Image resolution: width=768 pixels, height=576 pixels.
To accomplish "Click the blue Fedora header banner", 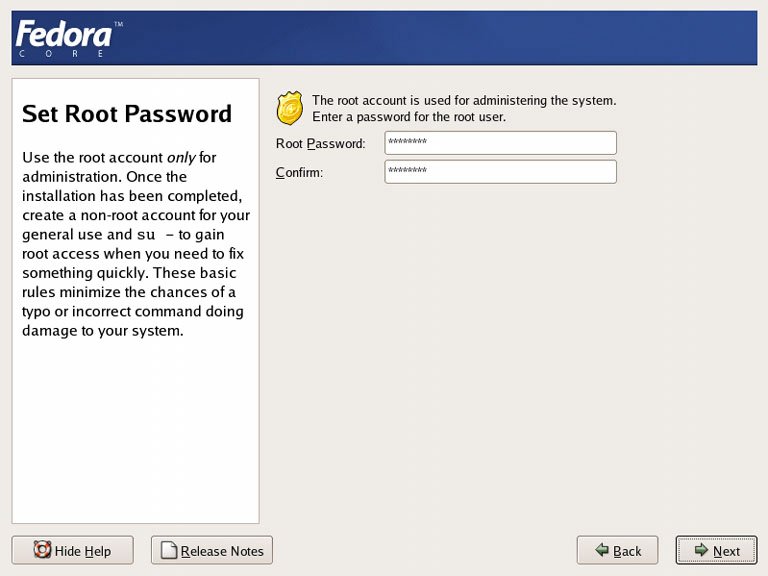I will (450, 38).
